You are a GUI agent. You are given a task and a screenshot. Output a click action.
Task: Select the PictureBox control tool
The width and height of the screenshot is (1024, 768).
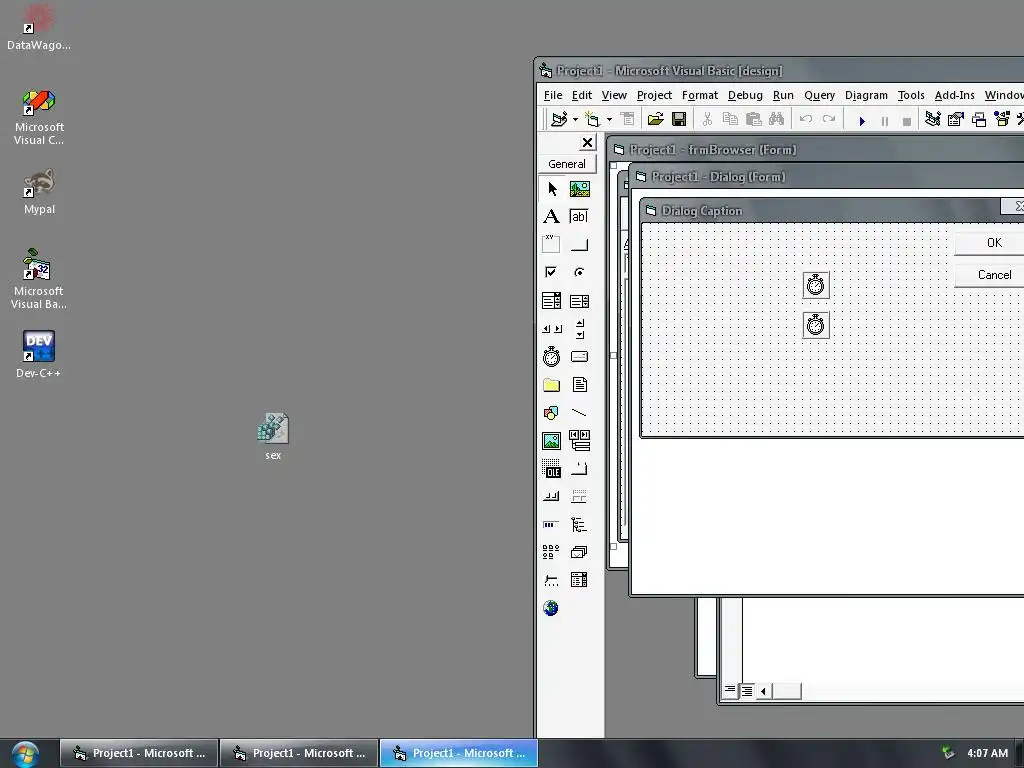coord(579,189)
